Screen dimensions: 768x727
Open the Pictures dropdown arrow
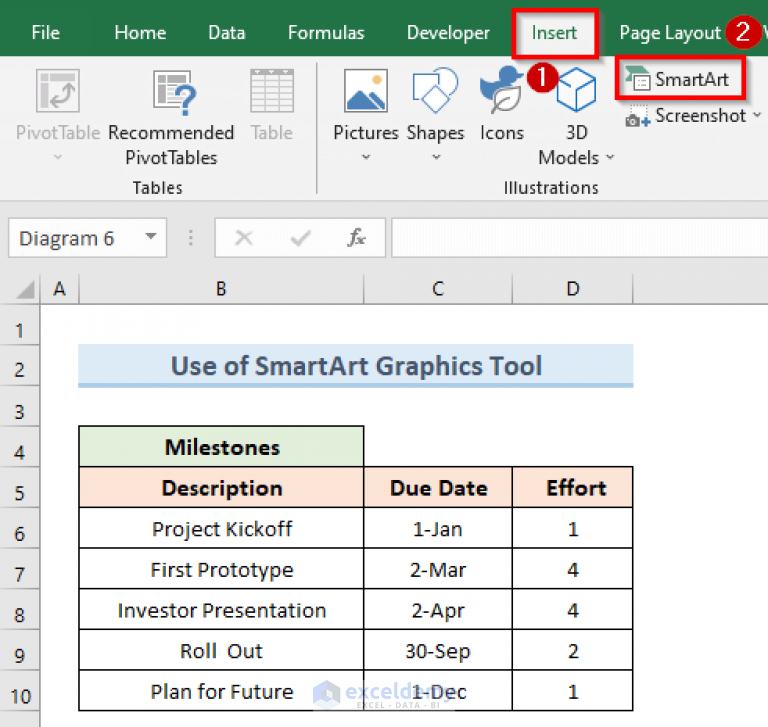tap(365, 157)
